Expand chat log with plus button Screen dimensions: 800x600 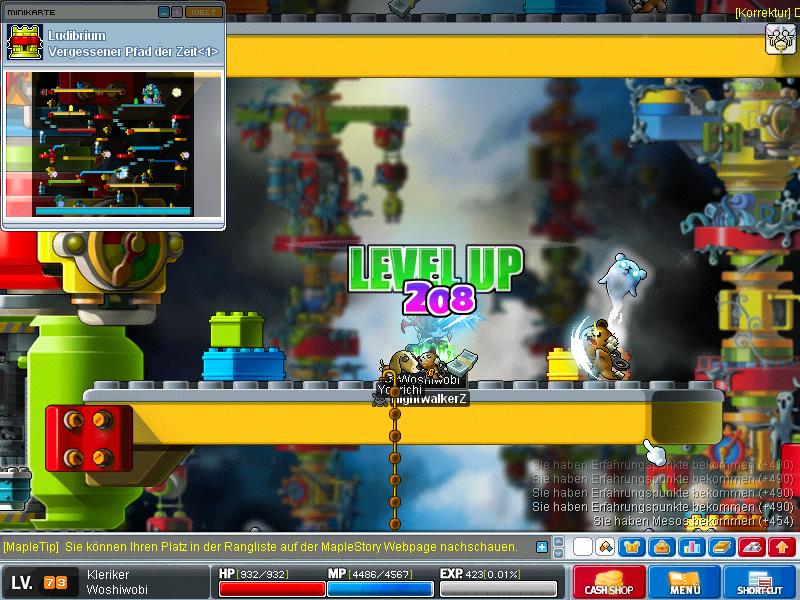coord(542,547)
